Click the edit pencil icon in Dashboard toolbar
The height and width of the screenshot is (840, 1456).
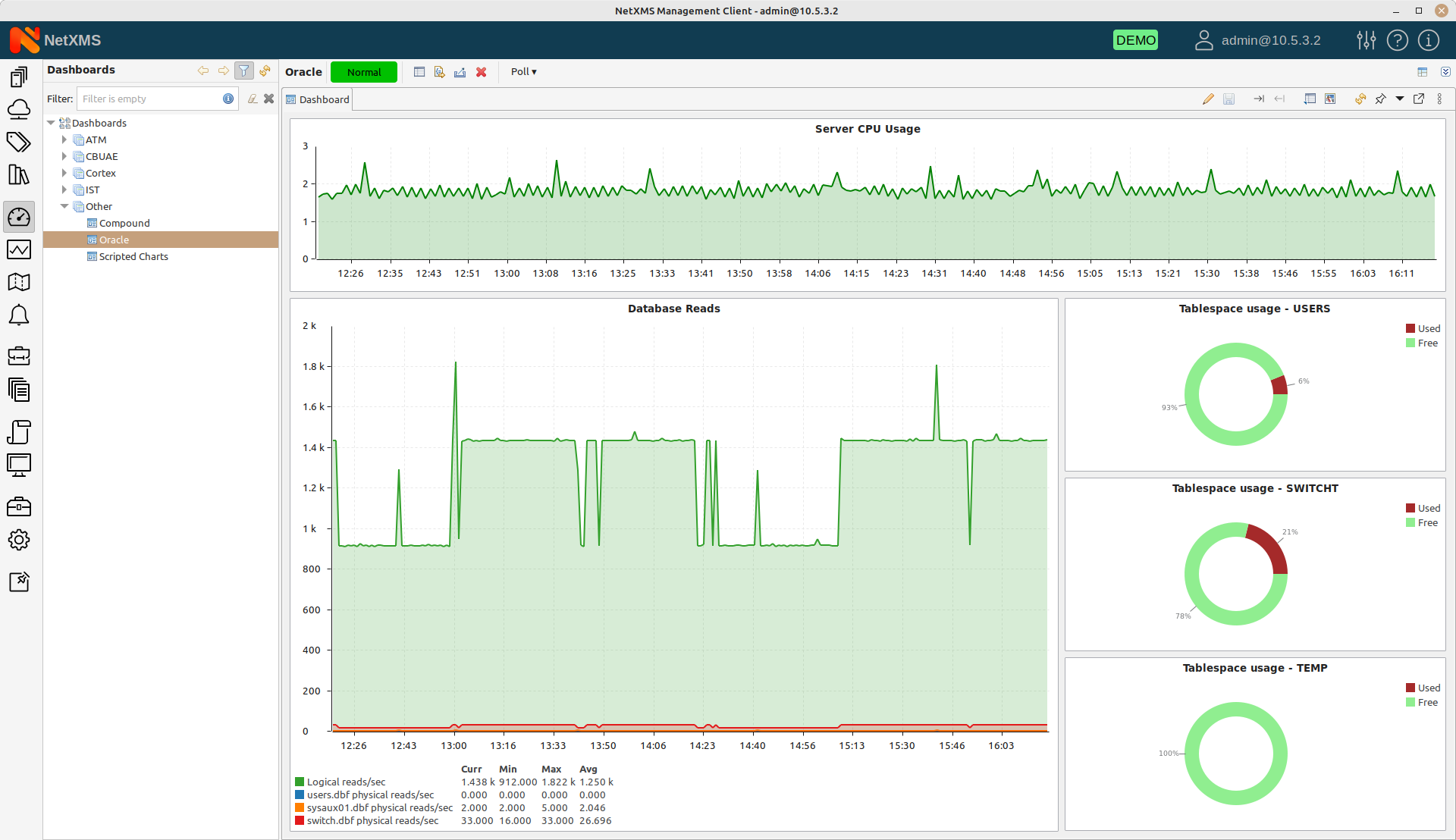pyautogui.click(x=1209, y=99)
